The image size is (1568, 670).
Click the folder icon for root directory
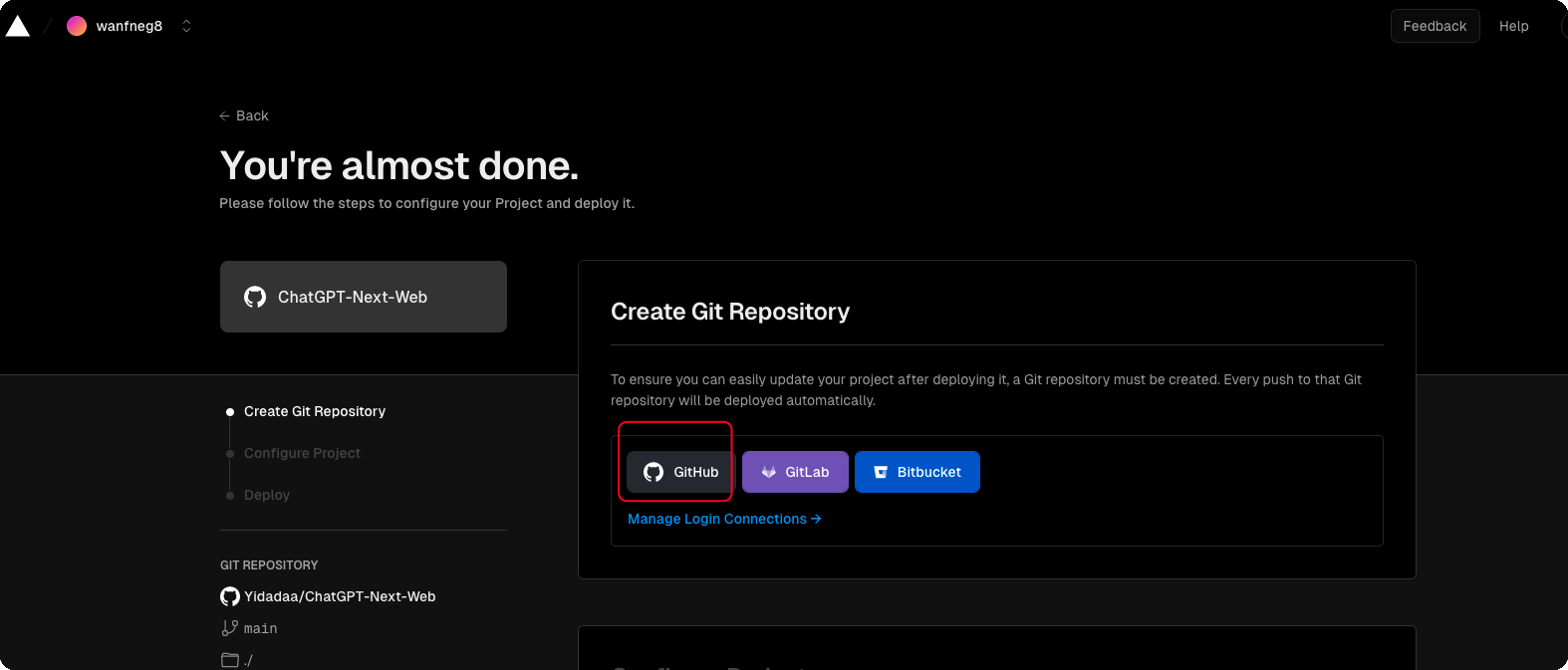click(230, 660)
